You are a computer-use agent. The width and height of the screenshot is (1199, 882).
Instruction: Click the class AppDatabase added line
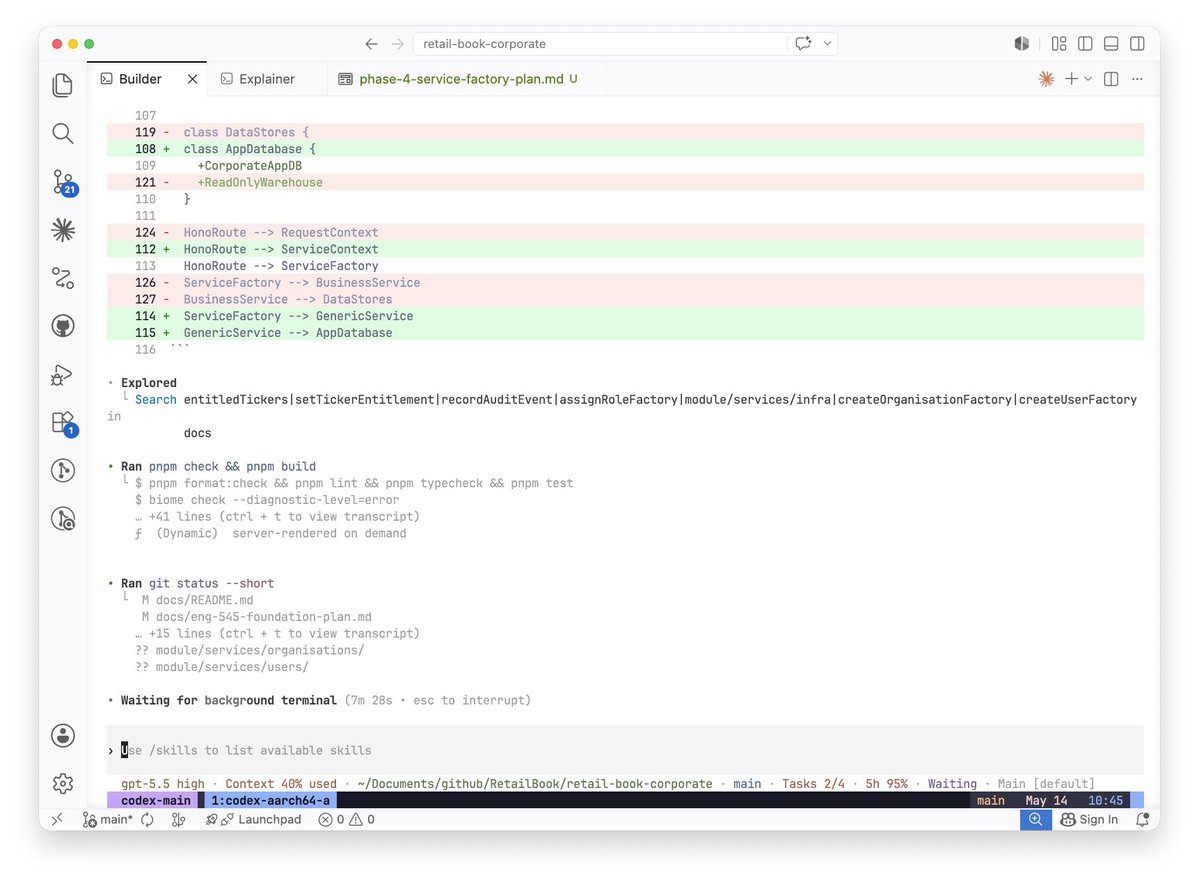tap(625, 149)
